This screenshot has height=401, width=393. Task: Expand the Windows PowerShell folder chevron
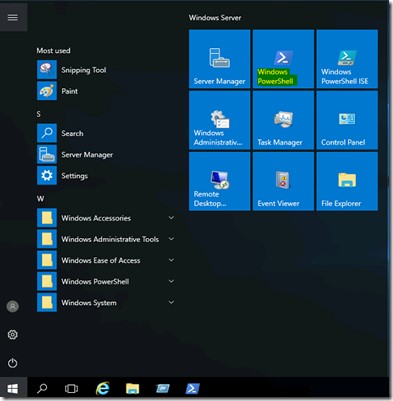coord(171,281)
